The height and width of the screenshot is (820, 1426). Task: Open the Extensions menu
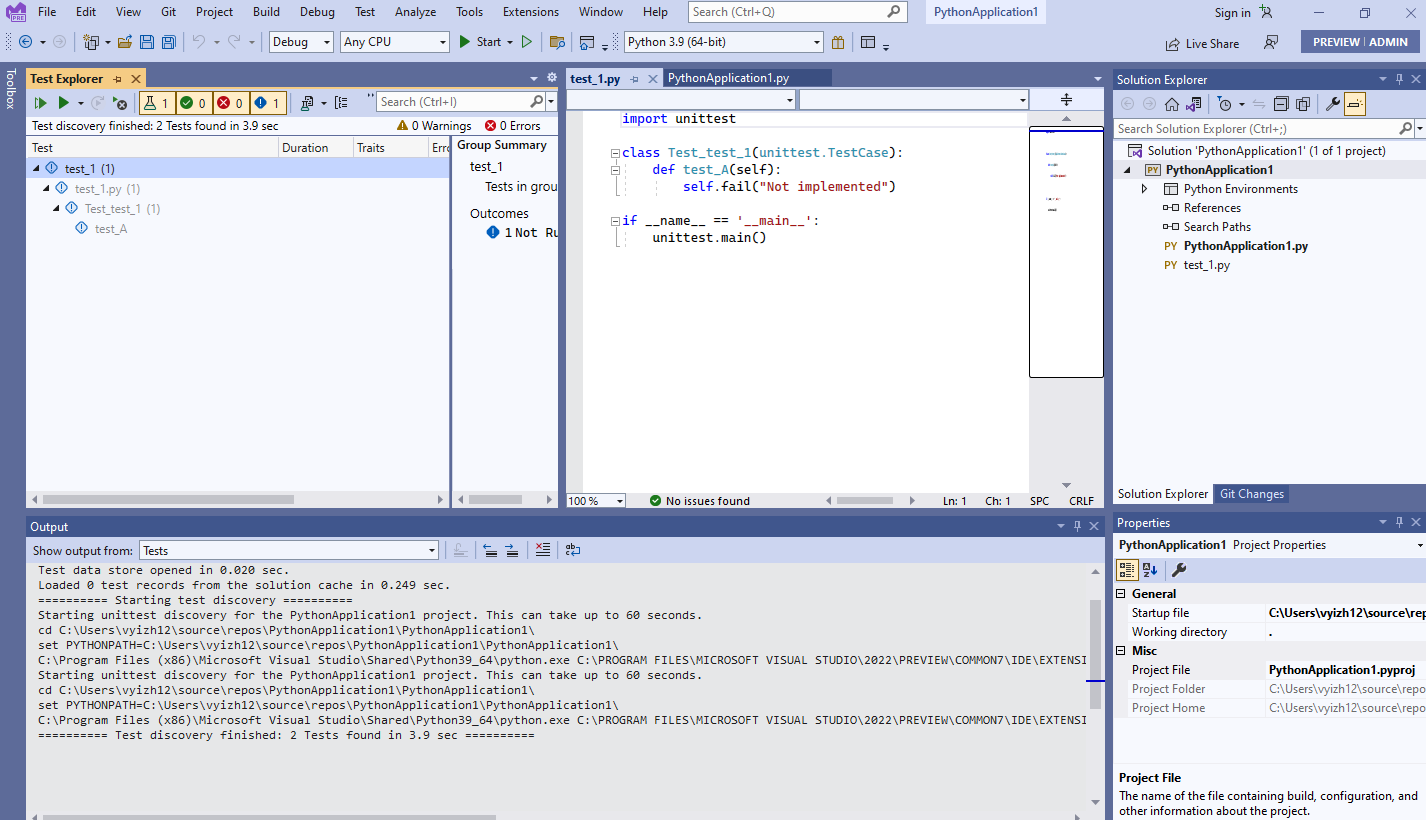531,12
